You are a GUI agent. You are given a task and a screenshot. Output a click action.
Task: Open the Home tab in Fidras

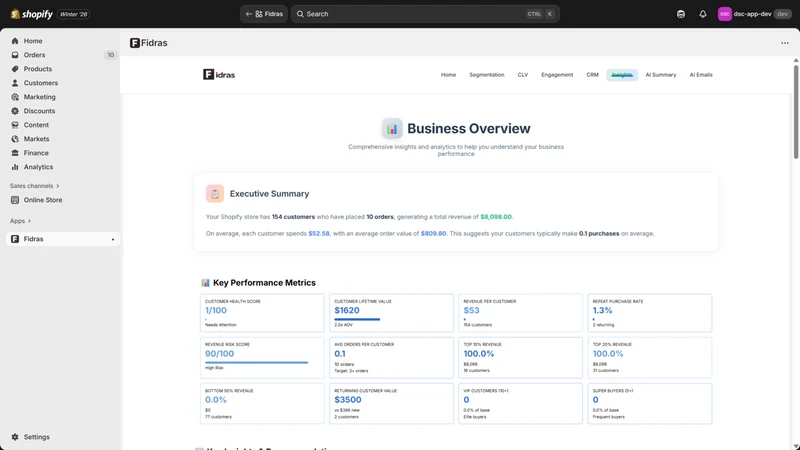[x=448, y=74]
